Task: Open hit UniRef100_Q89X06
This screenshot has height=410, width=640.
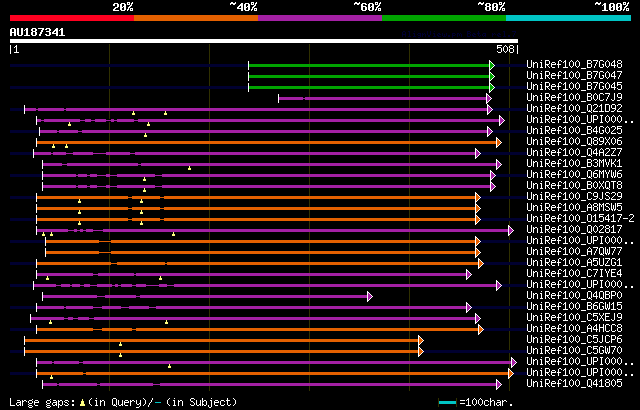Action: [574, 142]
